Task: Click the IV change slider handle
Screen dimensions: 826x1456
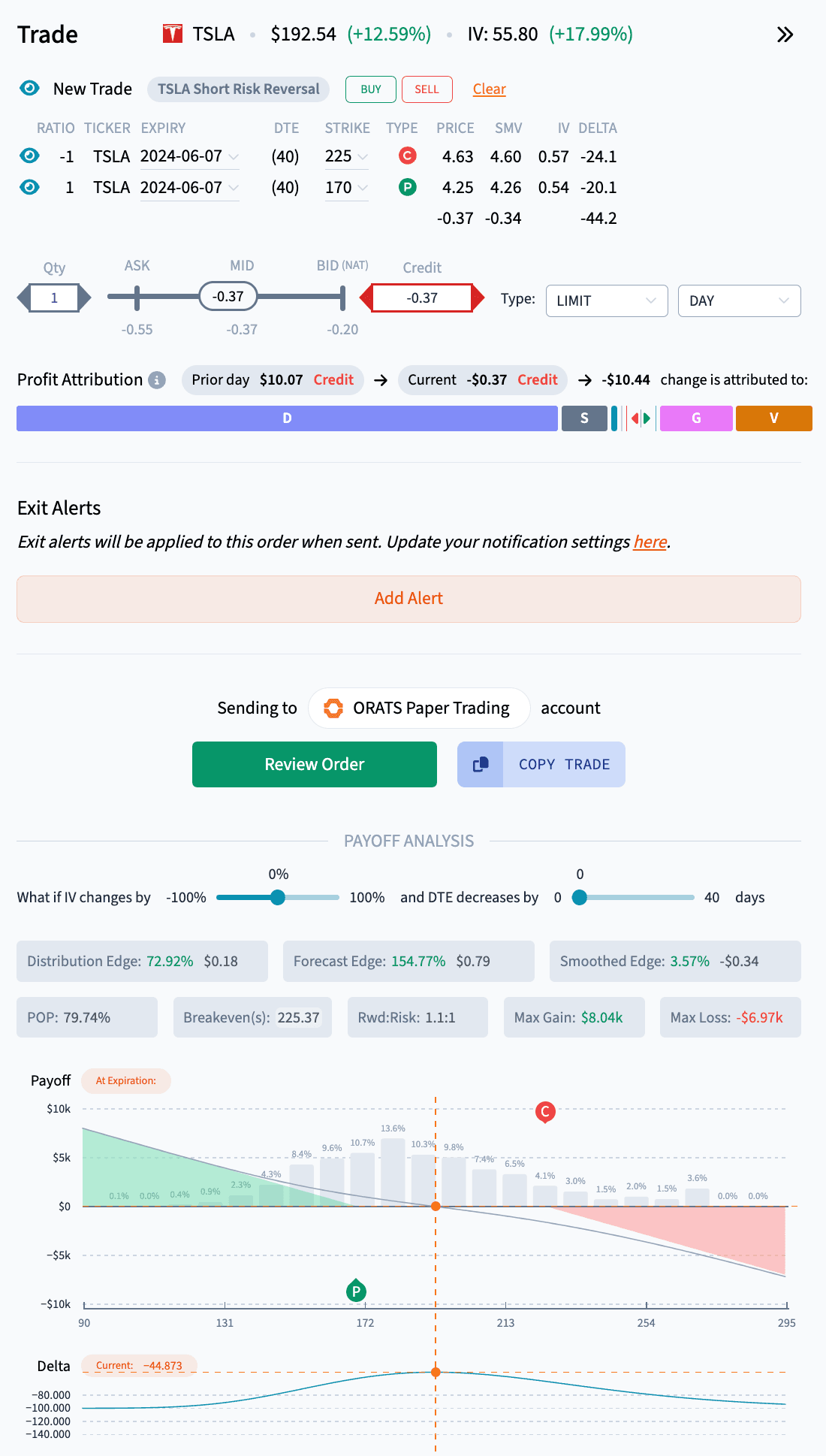Action: coord(278,897)
